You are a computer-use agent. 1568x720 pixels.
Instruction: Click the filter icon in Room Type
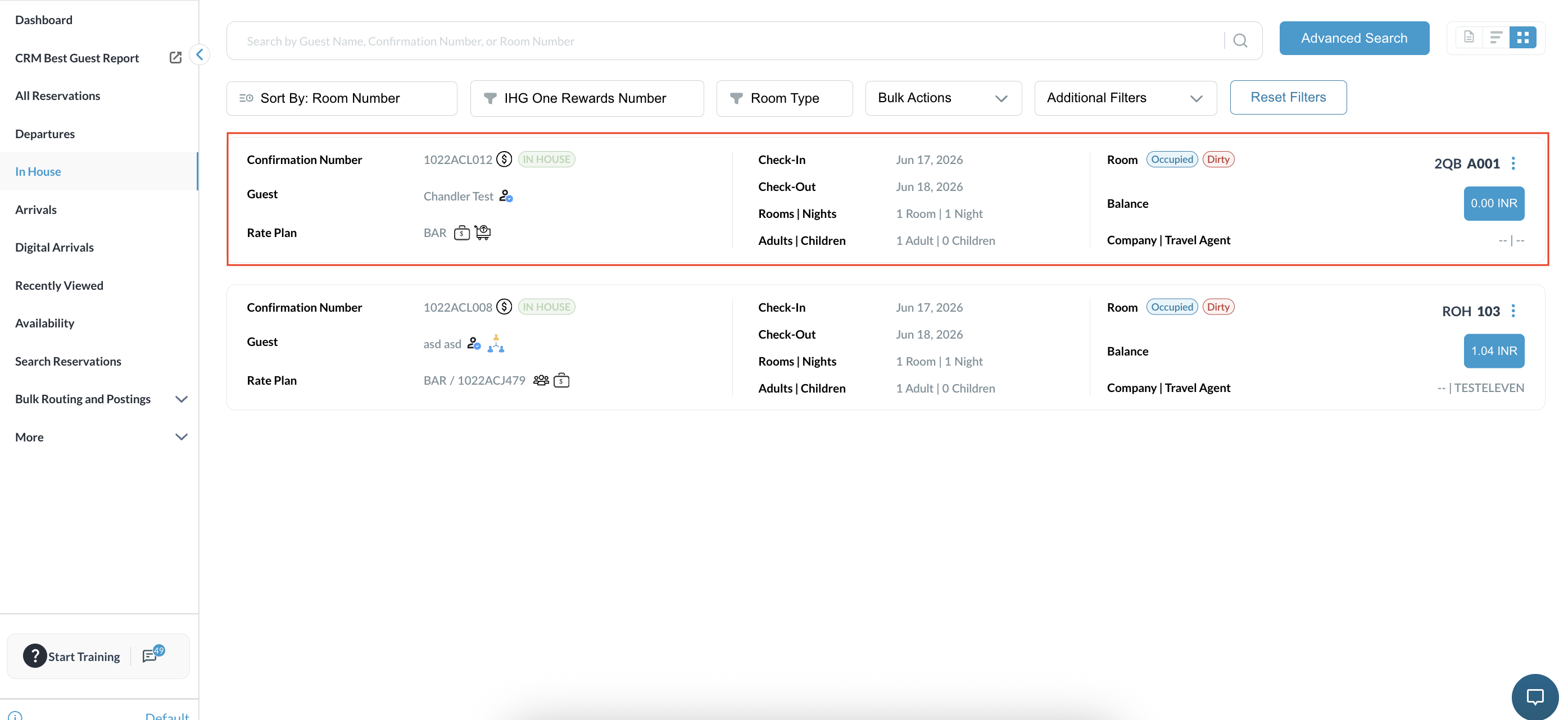[x=736, y=98]
